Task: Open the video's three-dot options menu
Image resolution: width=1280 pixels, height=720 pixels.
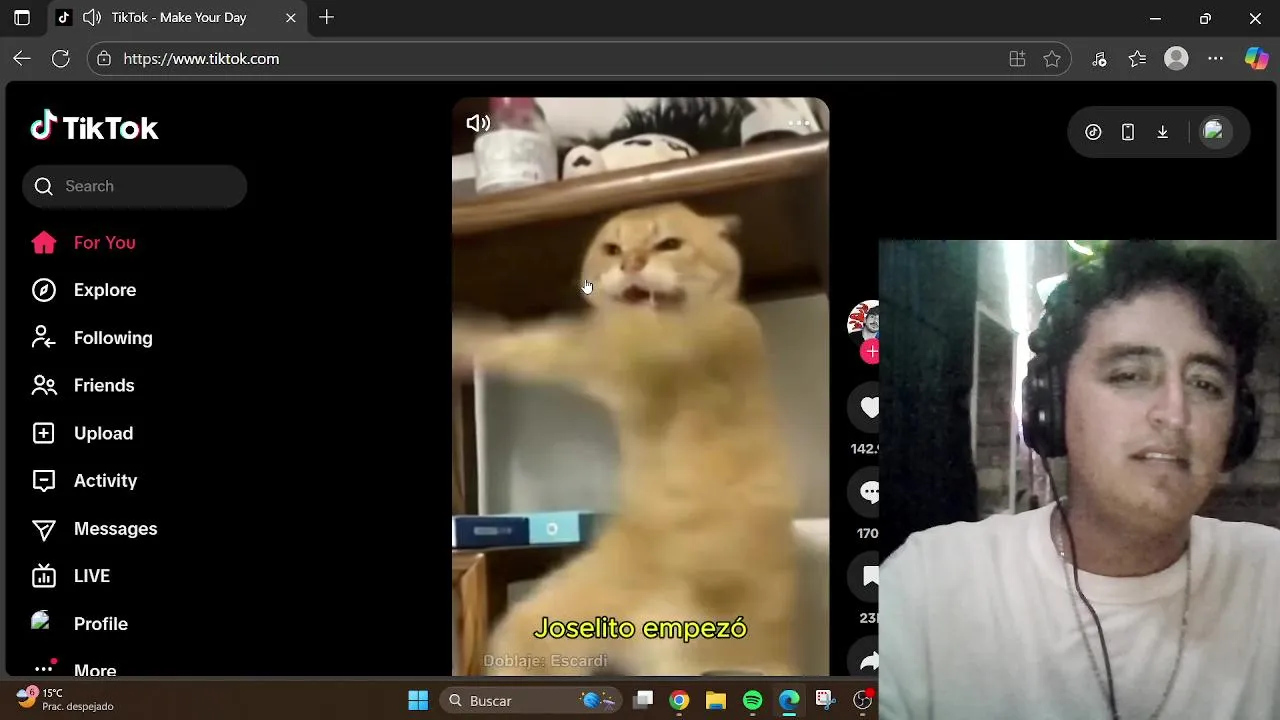Action: [799, 123]
